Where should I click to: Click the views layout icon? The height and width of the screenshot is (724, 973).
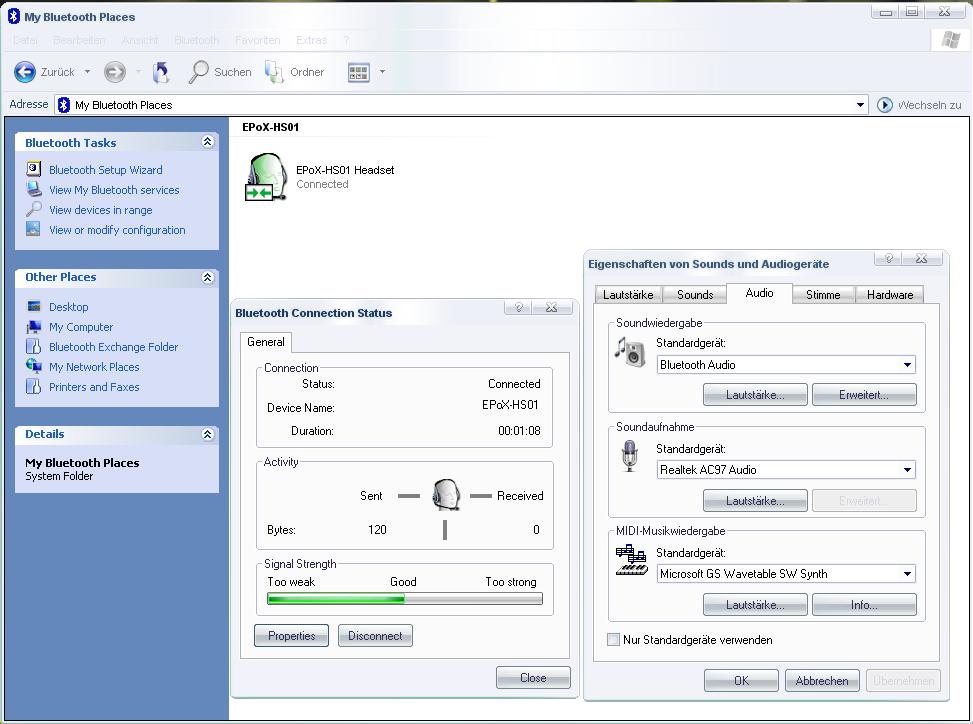click(359, 73)
